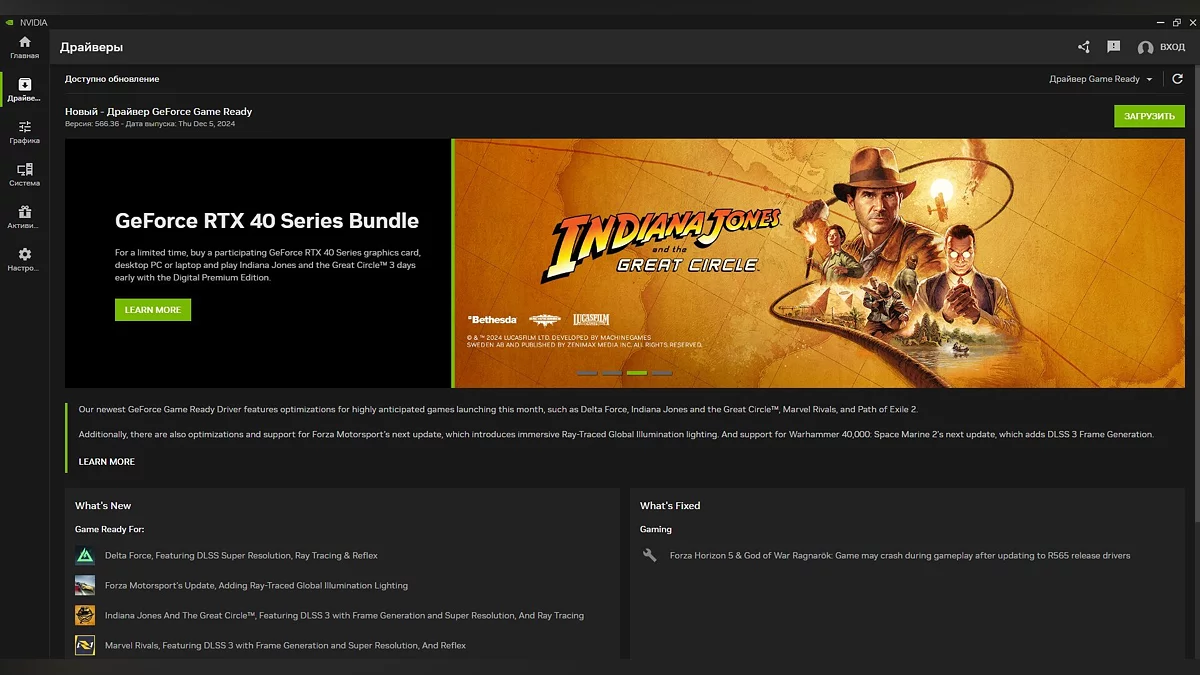
Task: Select the Forza Motorsport update entry
Action: [x=256, y=586]
